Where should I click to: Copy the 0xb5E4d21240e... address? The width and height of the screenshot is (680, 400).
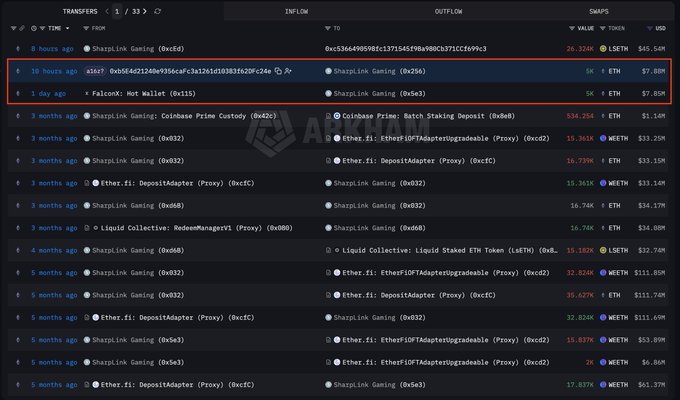(278, 71)
